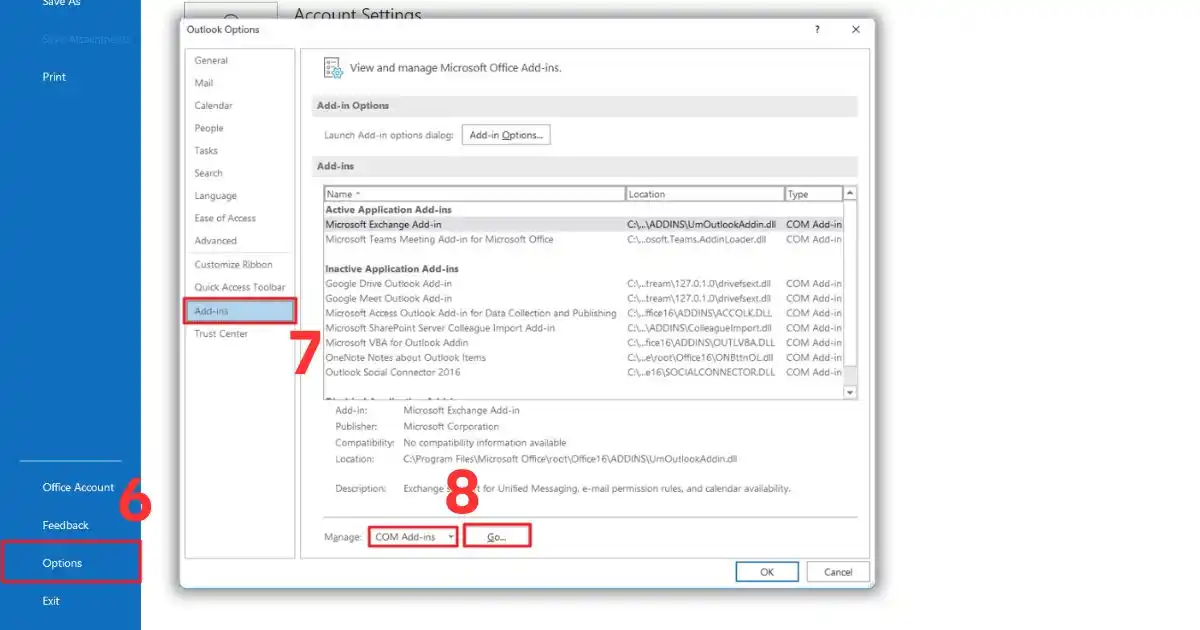The height and width of the screenshot is (630, 1200).
Task: Confirm dialog with OK button
Action: [767, 572]
